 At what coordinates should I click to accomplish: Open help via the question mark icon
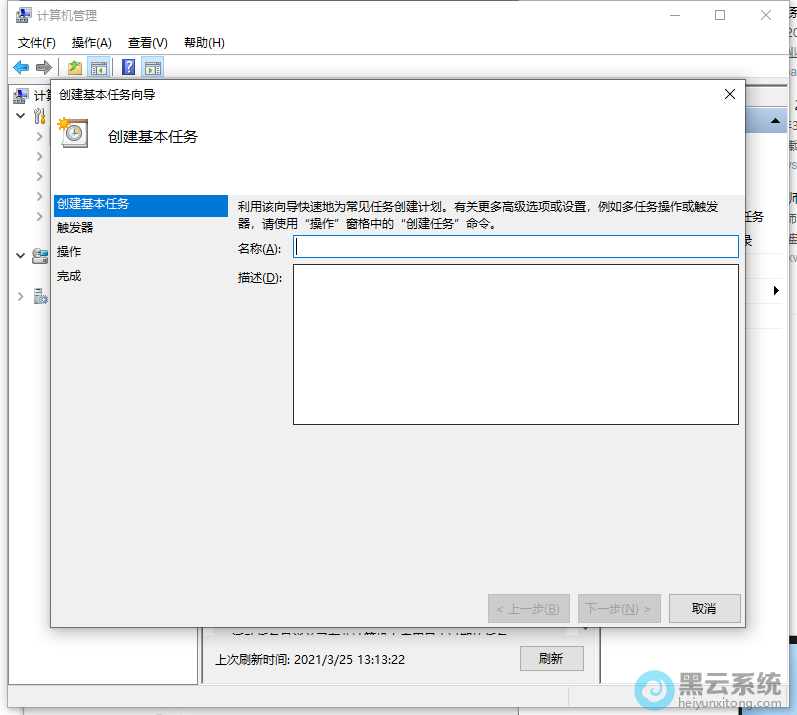[129, 67]
